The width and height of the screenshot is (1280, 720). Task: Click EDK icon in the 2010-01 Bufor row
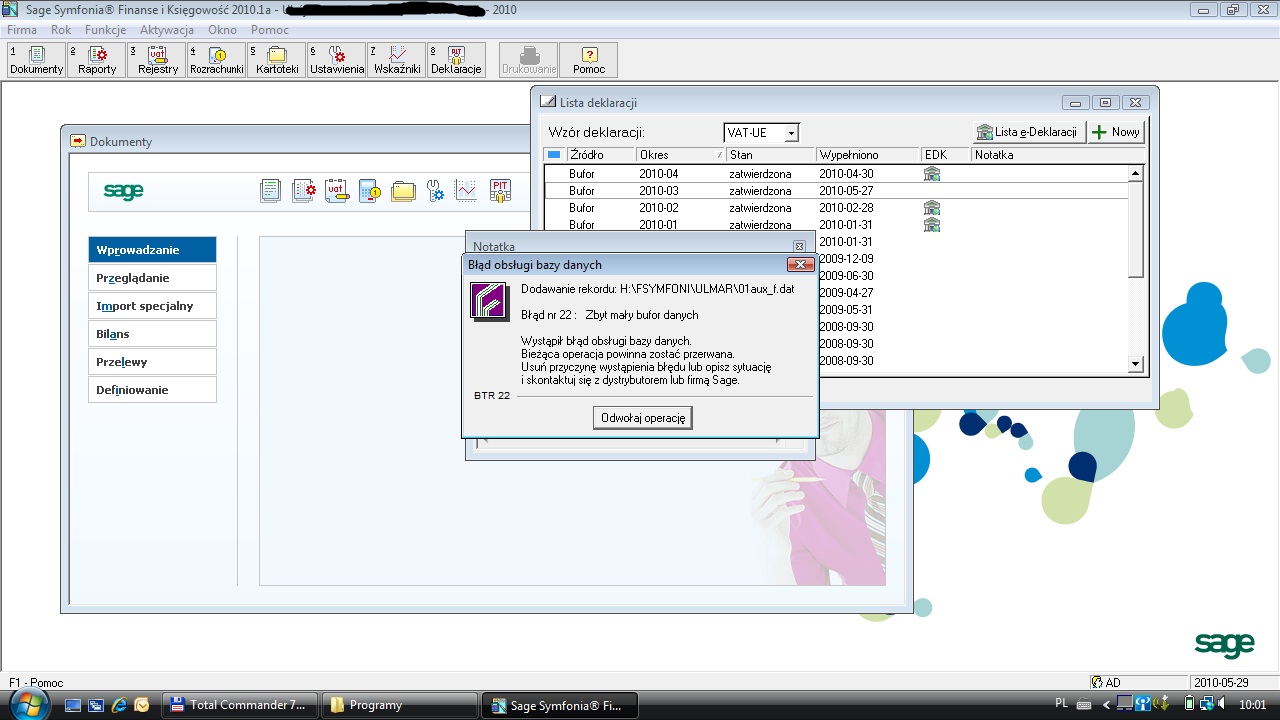932,225
